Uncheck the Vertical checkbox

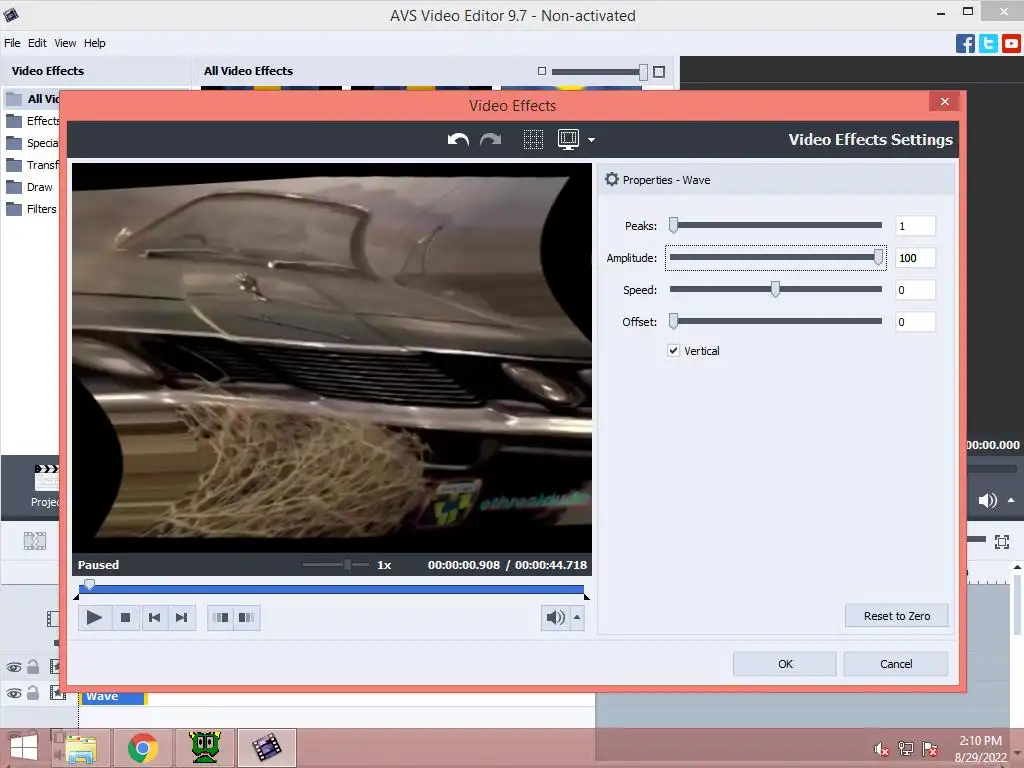click(673, 351)
